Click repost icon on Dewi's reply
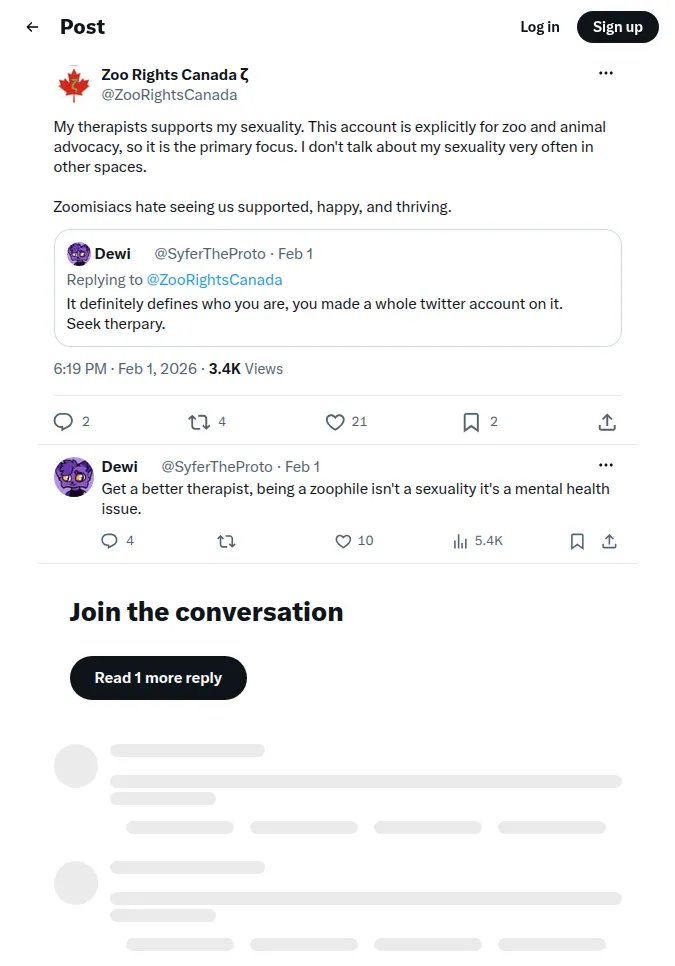This screenshot has height=966, width=675. tap(226, 542)
